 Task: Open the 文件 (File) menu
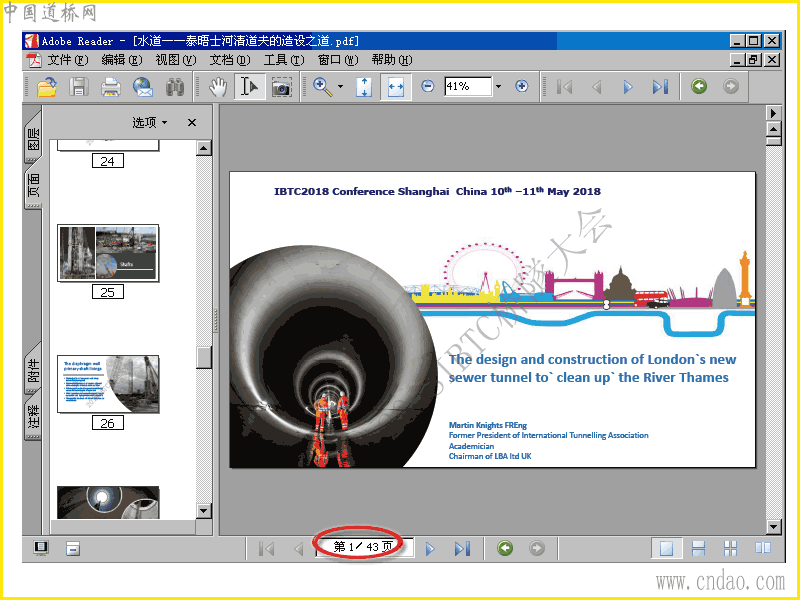pos(66,60)
